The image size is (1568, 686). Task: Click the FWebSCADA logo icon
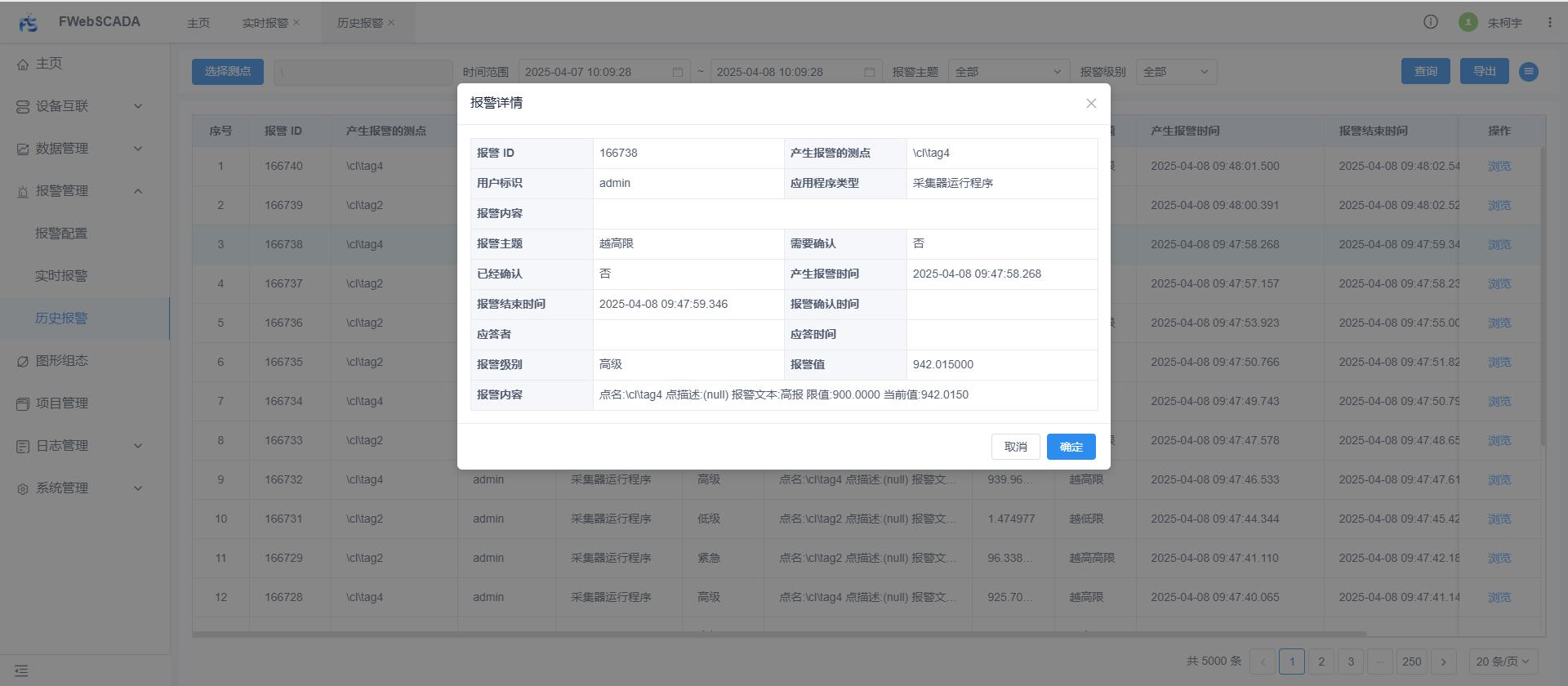coord(28,22)
